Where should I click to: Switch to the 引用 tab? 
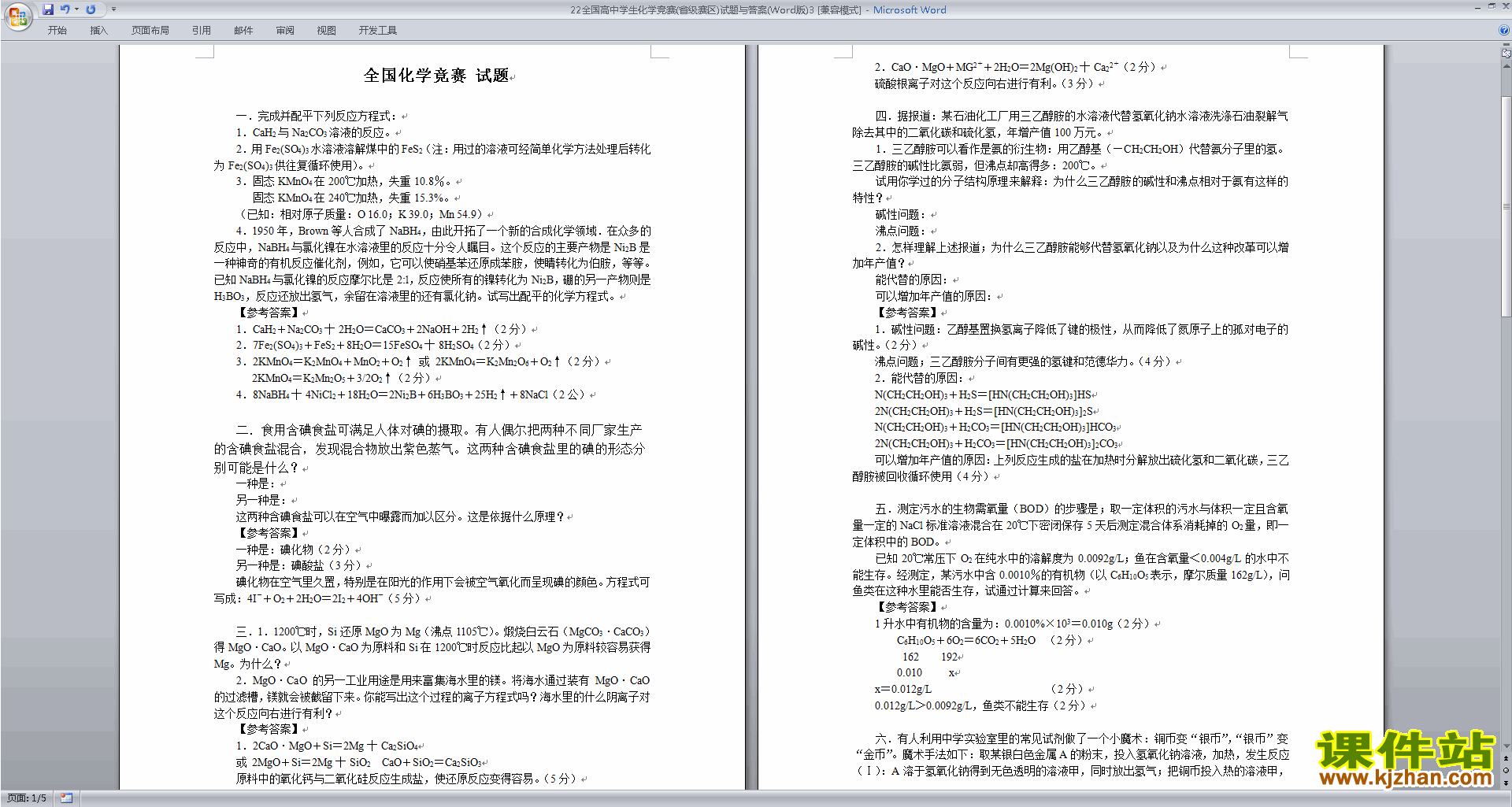coord(202,31)
